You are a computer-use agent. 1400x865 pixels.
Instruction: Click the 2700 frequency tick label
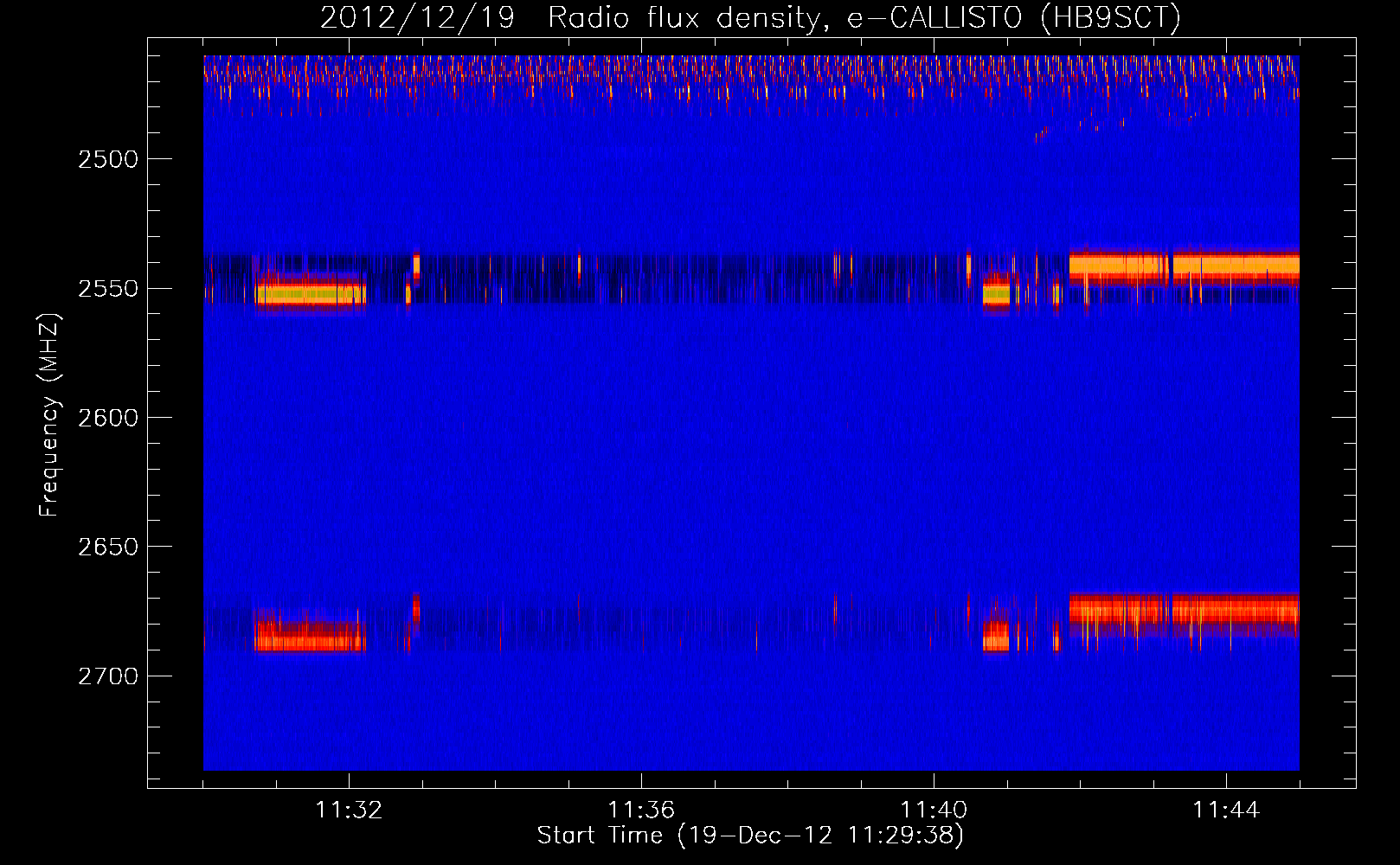point(108,676)
